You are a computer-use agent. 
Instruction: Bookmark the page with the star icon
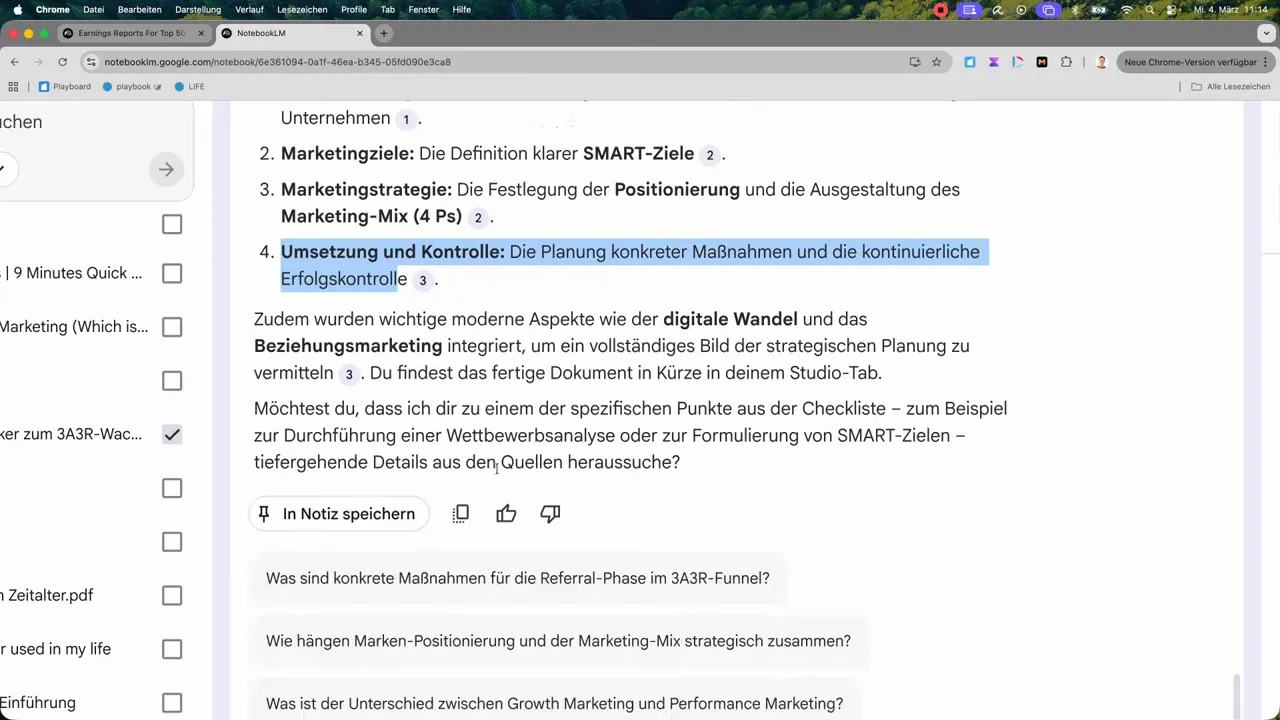pyautogui.click(x=936, y=61)
